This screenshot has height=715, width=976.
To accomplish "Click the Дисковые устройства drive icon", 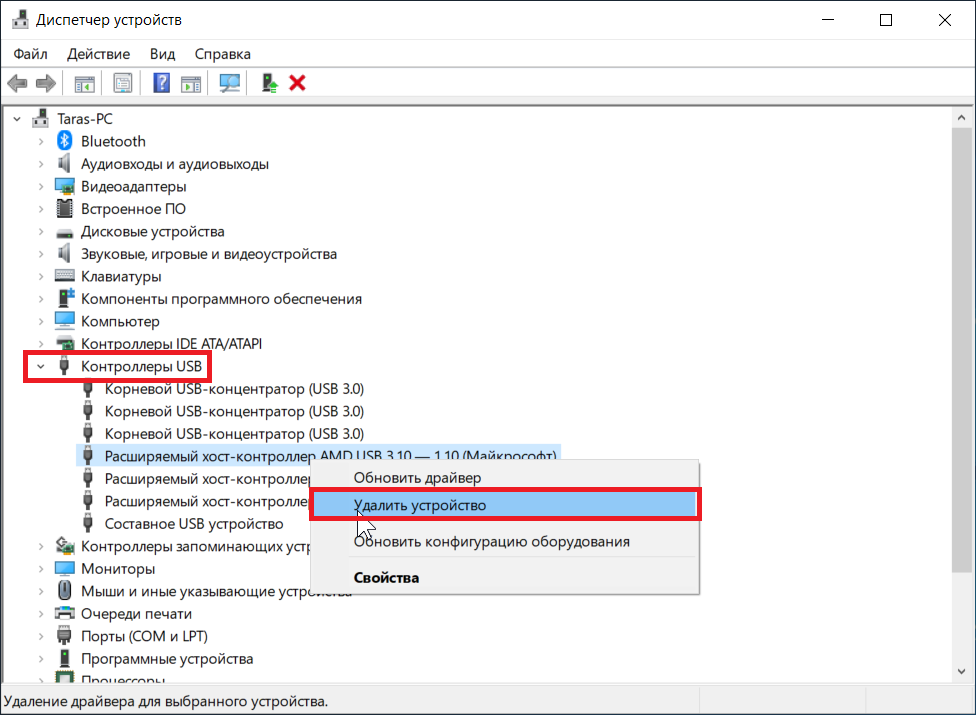I will [64, 233].
